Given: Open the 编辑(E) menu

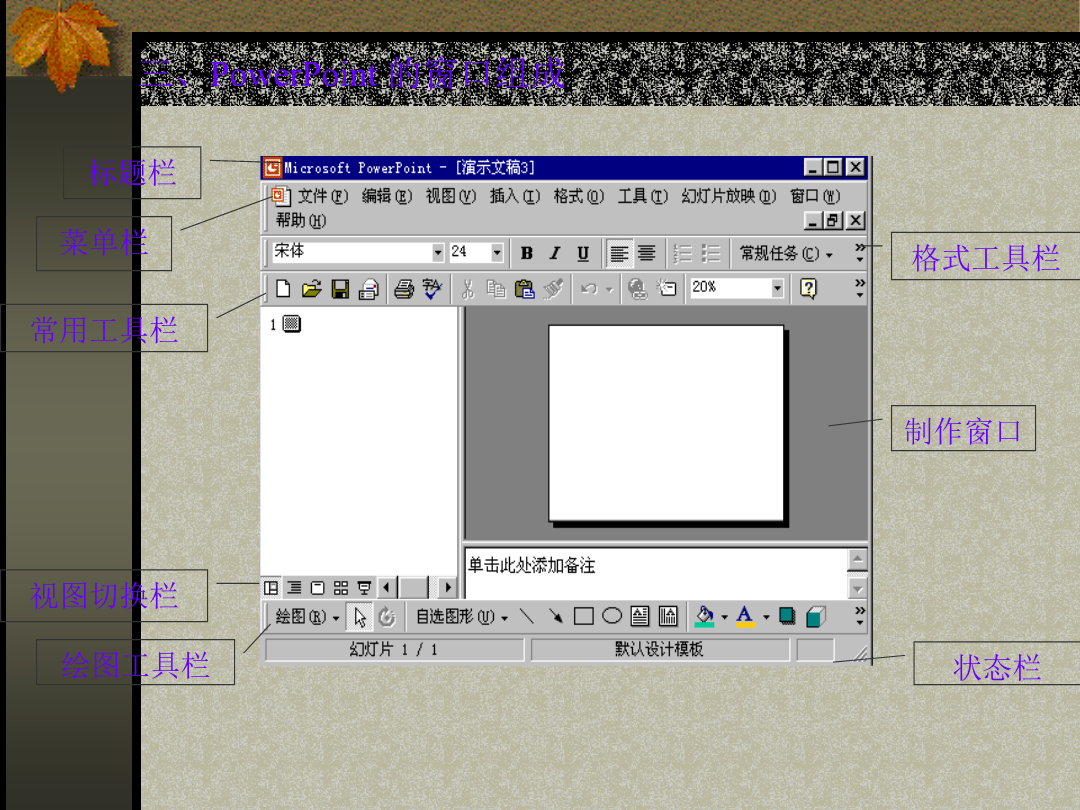Looking at the screenshot, I should click(387, 196).
